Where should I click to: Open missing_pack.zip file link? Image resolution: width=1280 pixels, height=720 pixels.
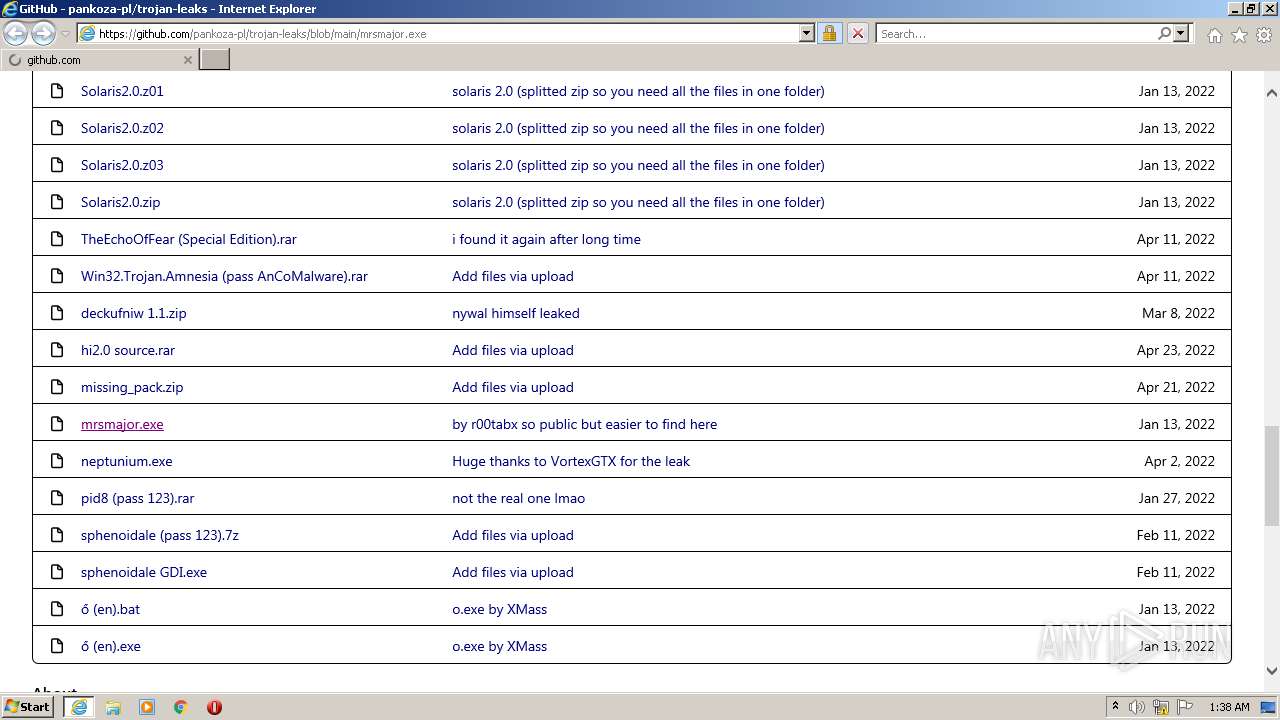click(132, 387)
